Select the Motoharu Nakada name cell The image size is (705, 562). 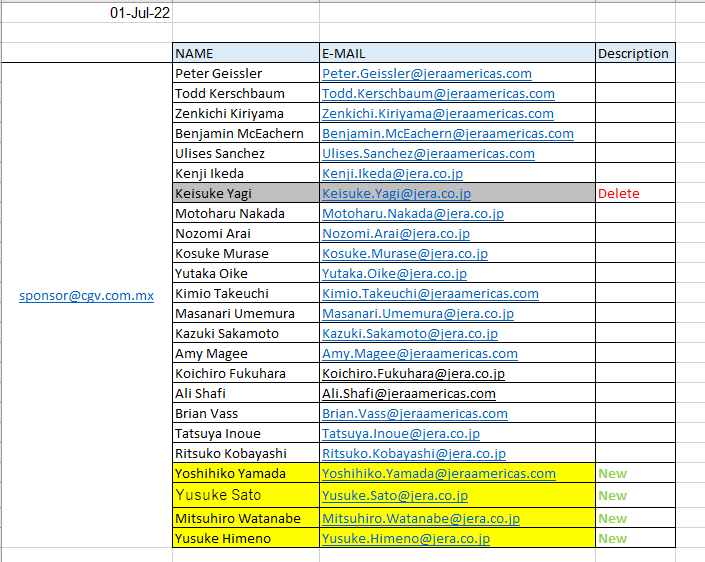[x=246, y=213]
